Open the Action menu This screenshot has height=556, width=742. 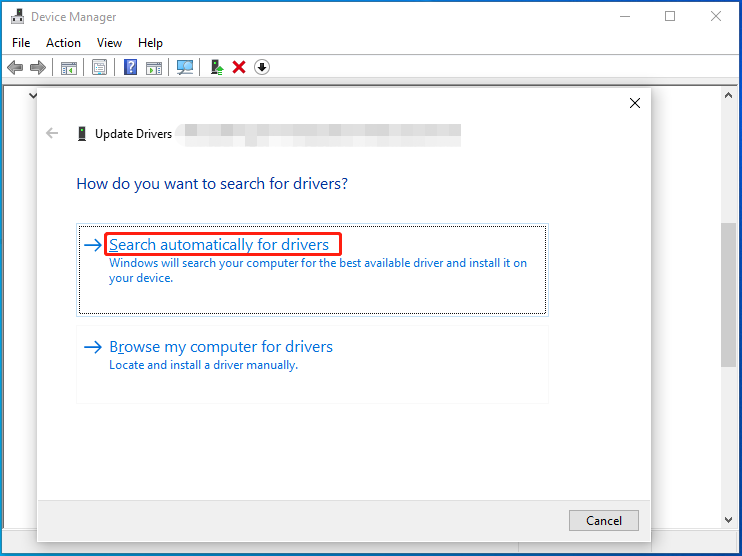[63, 43]
